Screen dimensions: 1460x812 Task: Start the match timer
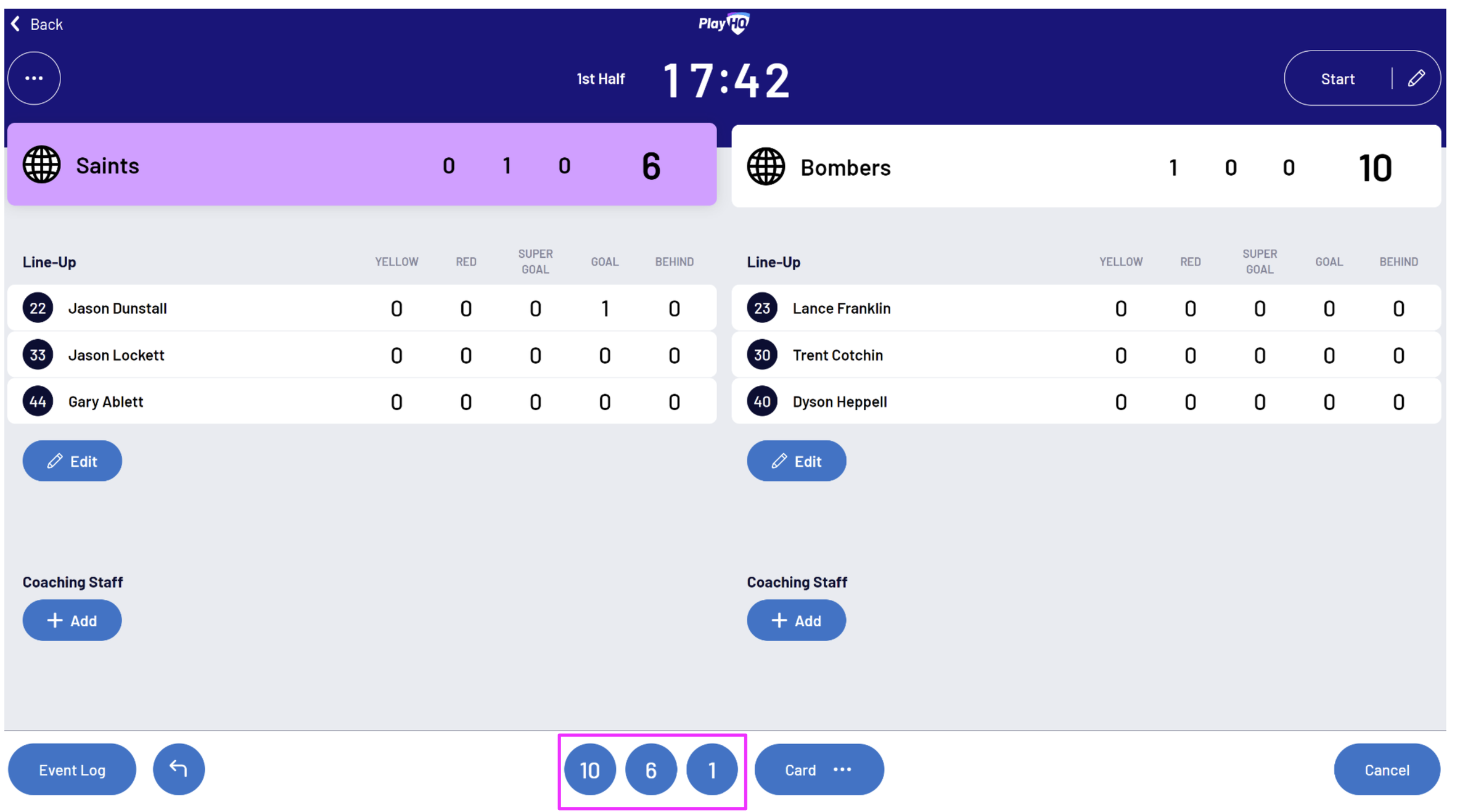(x=1337, y=78)
